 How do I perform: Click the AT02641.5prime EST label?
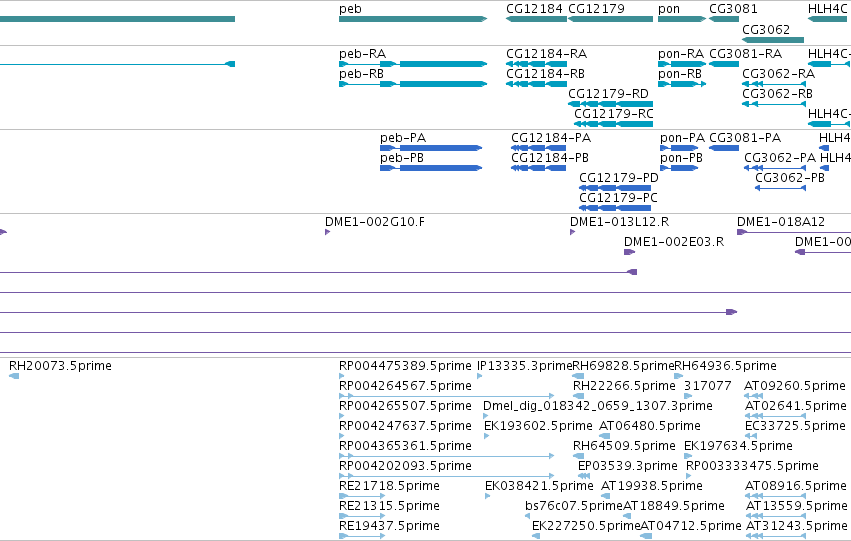(x=796, y=406)
